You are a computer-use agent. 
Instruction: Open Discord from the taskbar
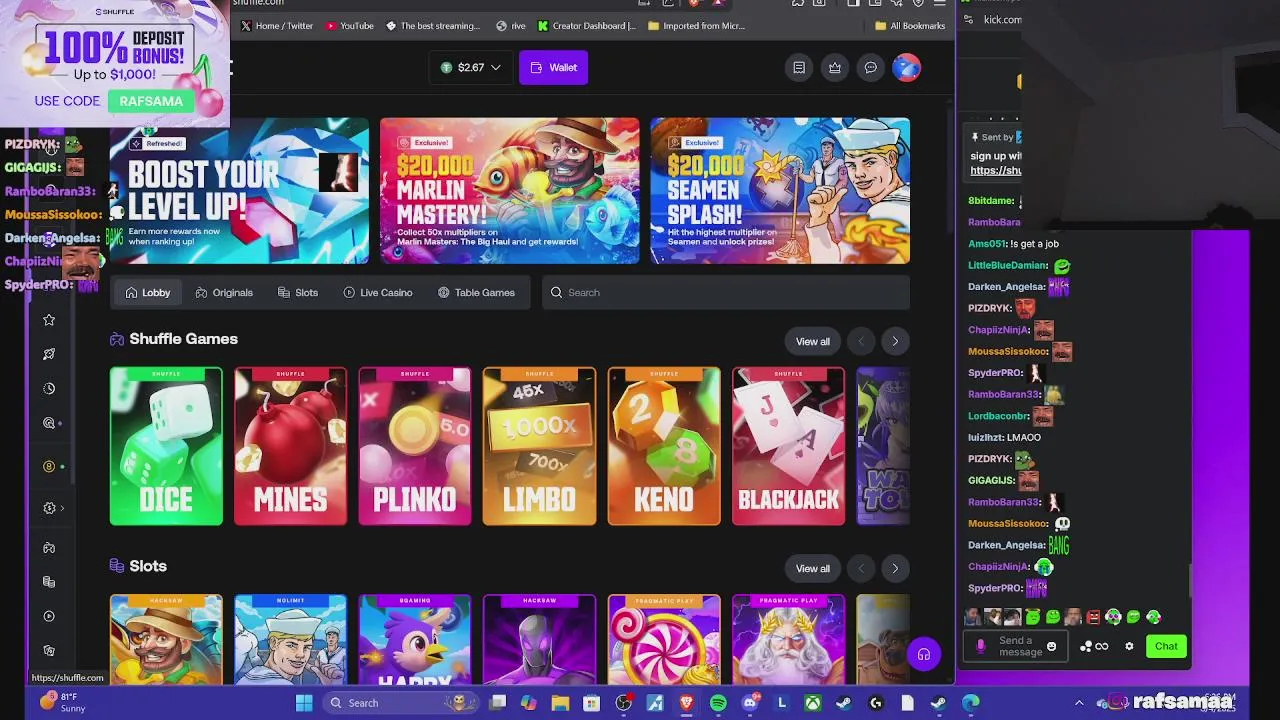[750, 703]
